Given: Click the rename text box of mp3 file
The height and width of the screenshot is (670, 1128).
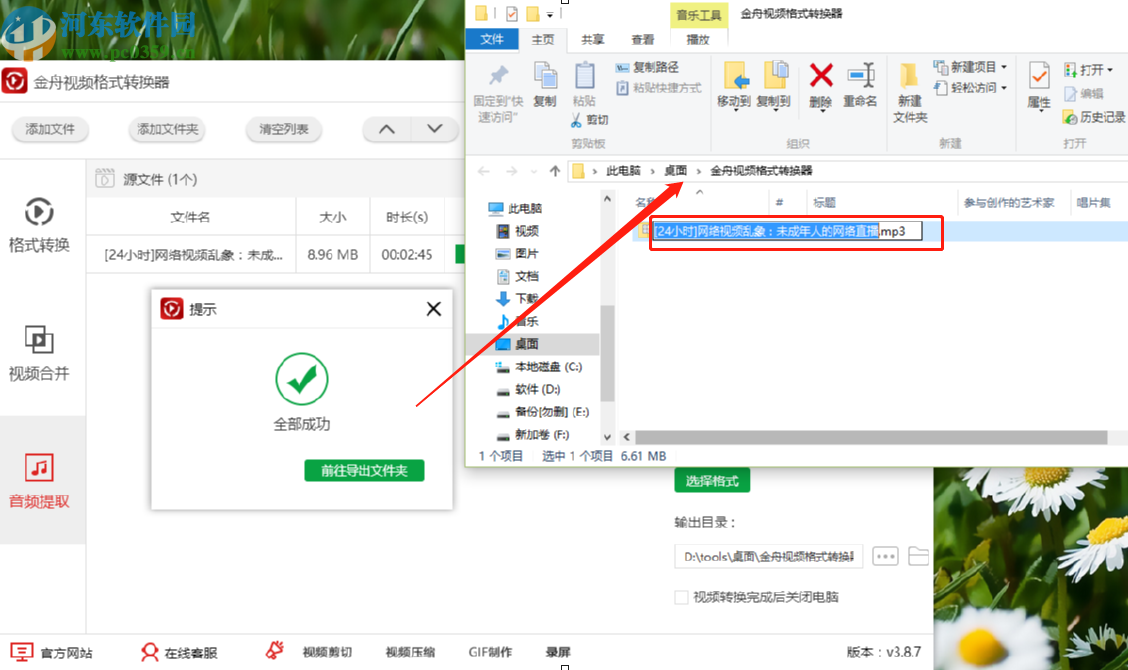Looking at the screenshot, I should 787,231.
